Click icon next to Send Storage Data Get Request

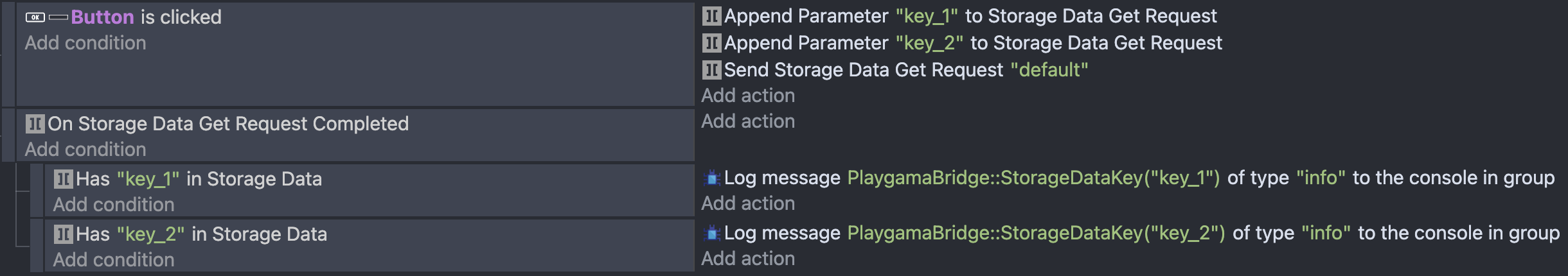(x=711, y=70)
